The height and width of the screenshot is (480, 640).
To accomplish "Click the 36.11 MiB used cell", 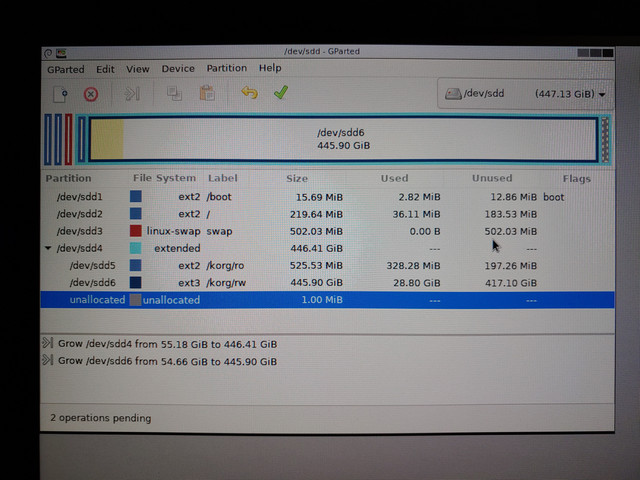I will click(x=416, y=214).
